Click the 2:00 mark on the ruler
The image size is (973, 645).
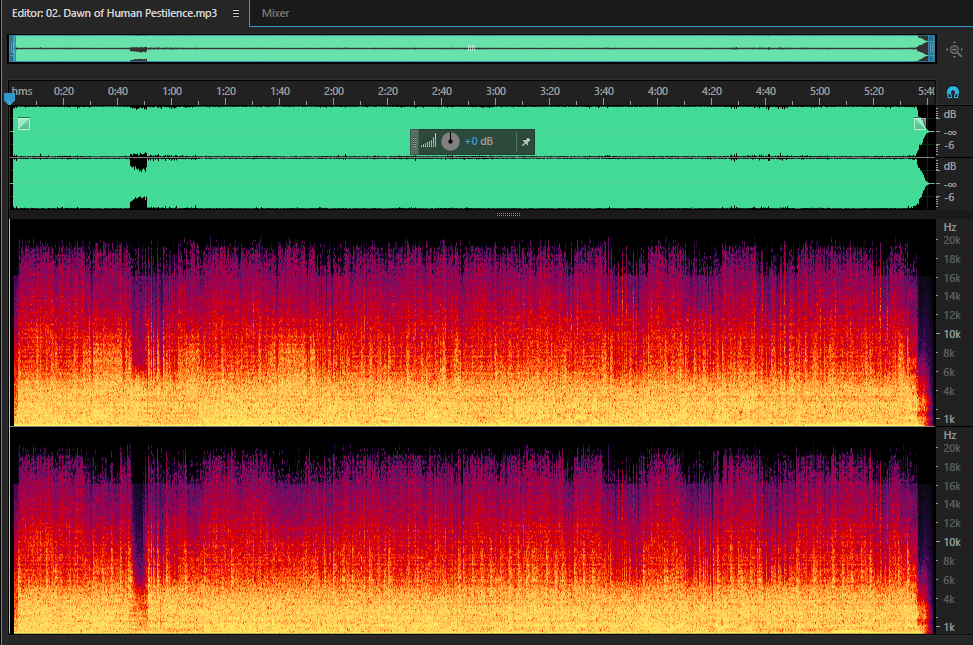click(x=334, y=91)
